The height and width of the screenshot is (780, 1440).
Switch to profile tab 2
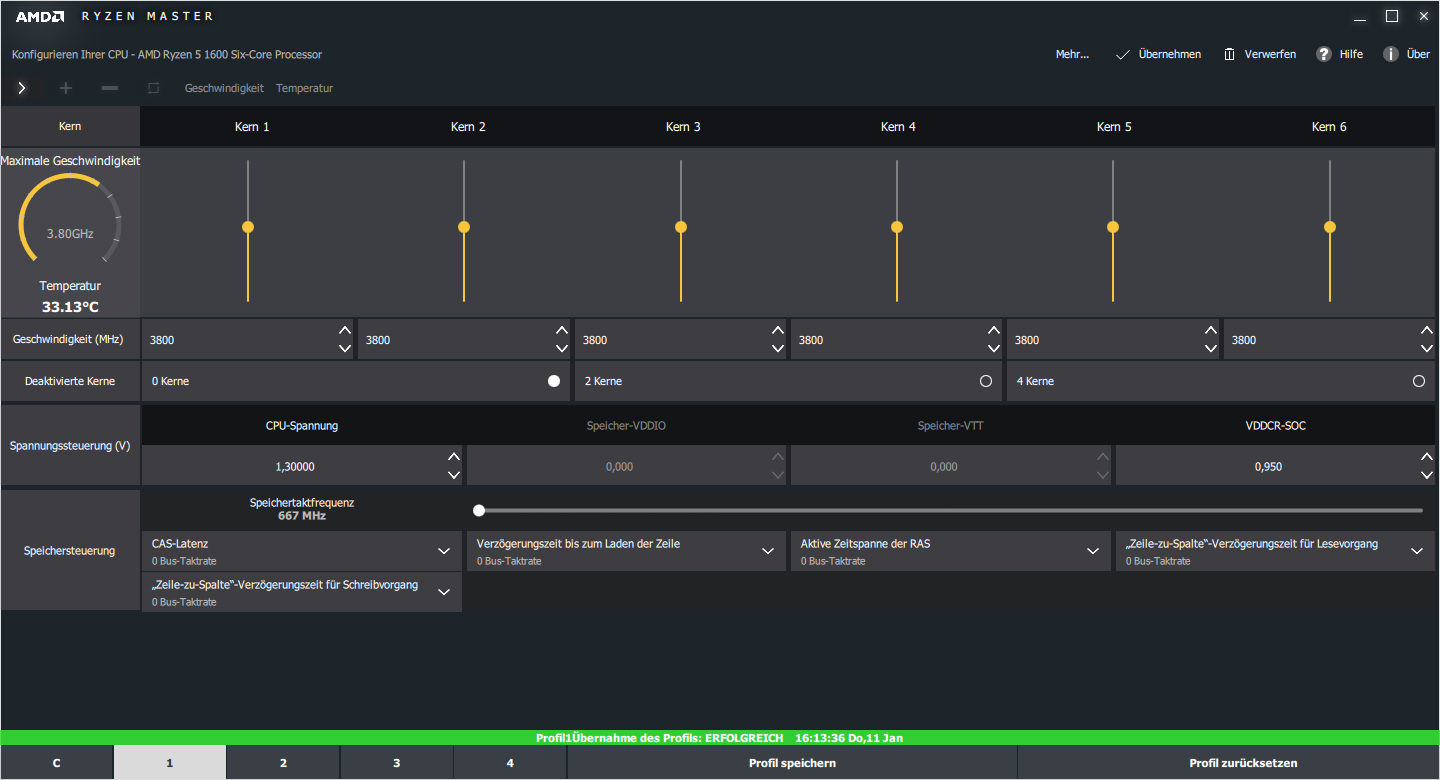point(283,763)
